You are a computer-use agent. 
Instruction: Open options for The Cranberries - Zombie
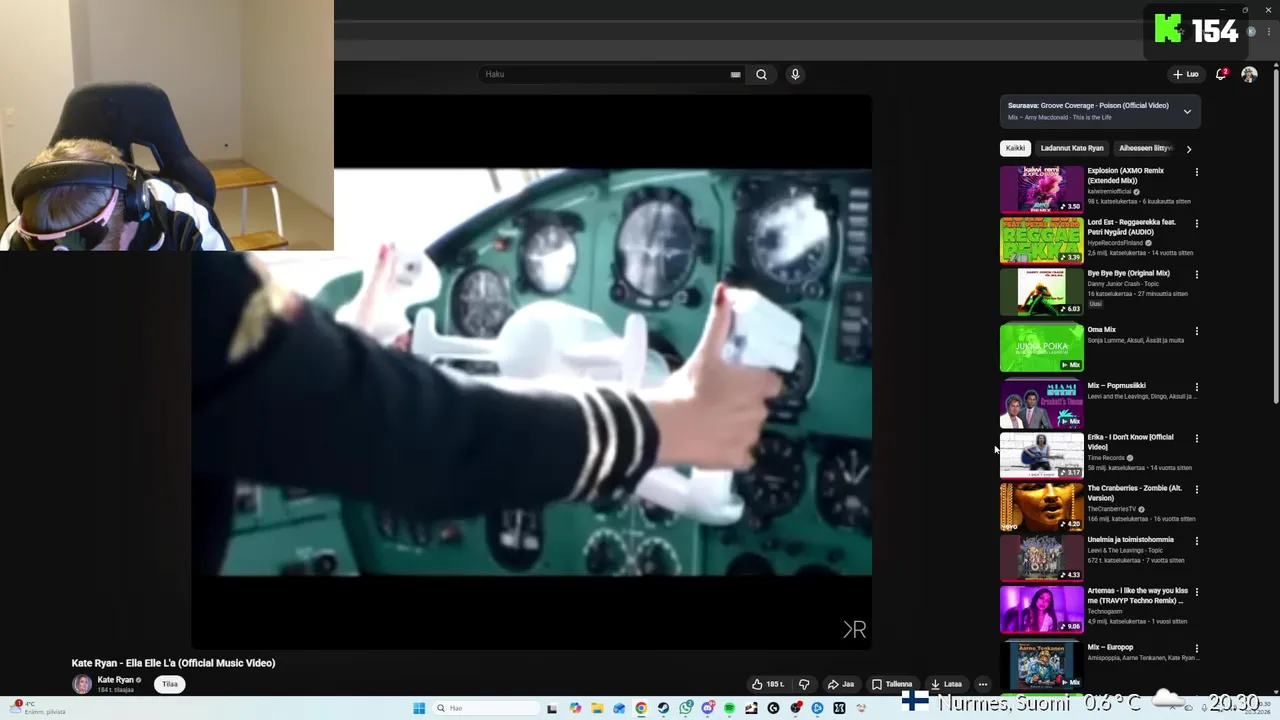pos(1196,489)
